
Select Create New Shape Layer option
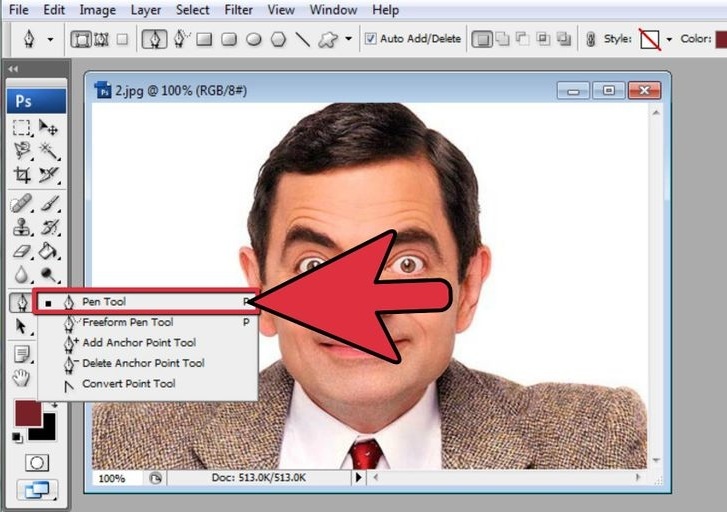(x=482, y=39)
